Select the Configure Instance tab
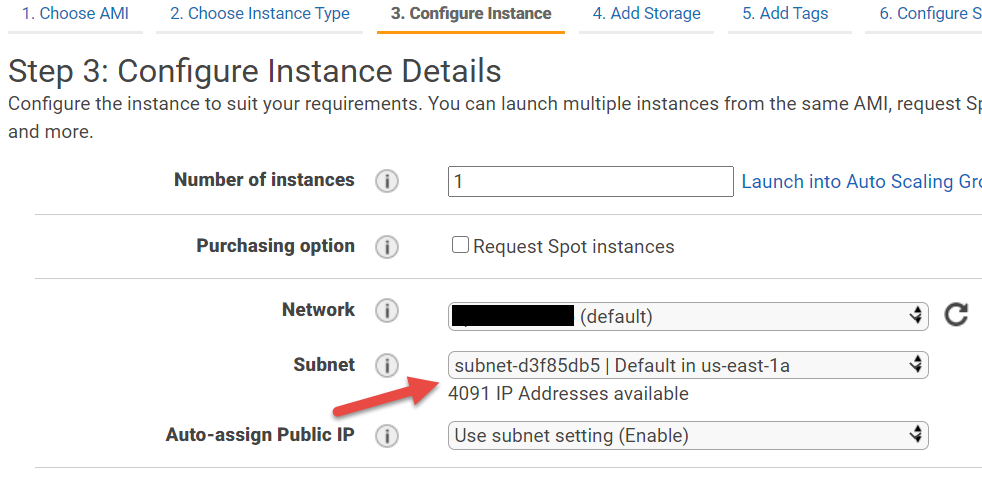Image resolution: width=982 pixels, height=478 pixels. tap(470, 14)
